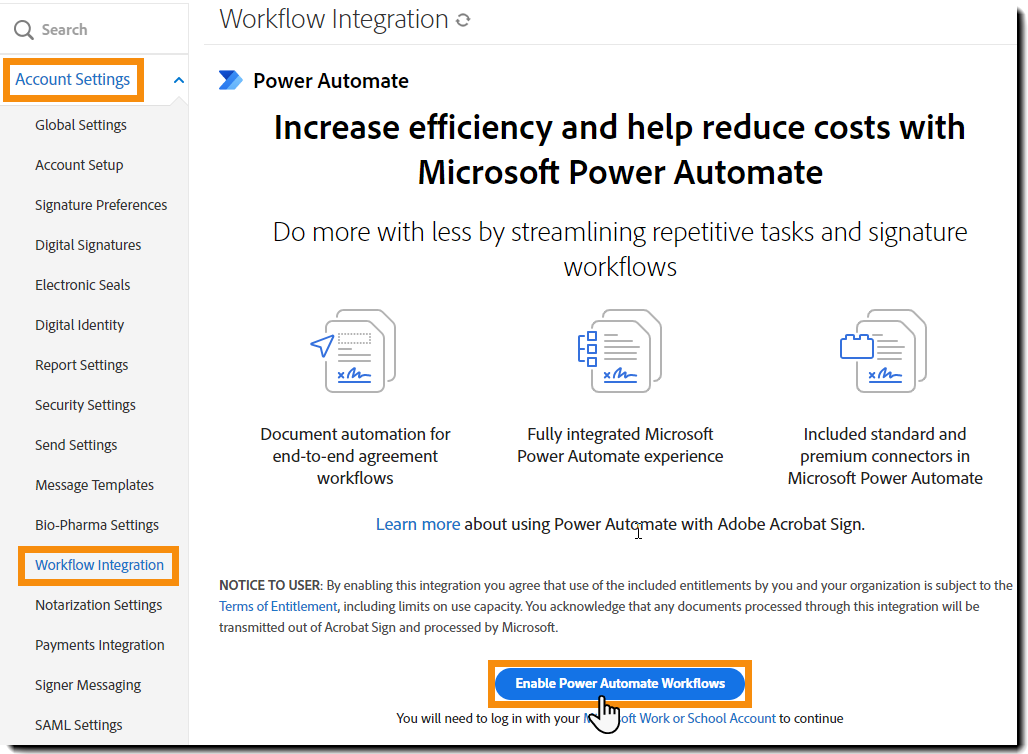View the Terms of Entitlement
1028x754 pixels.
[277, 605]
